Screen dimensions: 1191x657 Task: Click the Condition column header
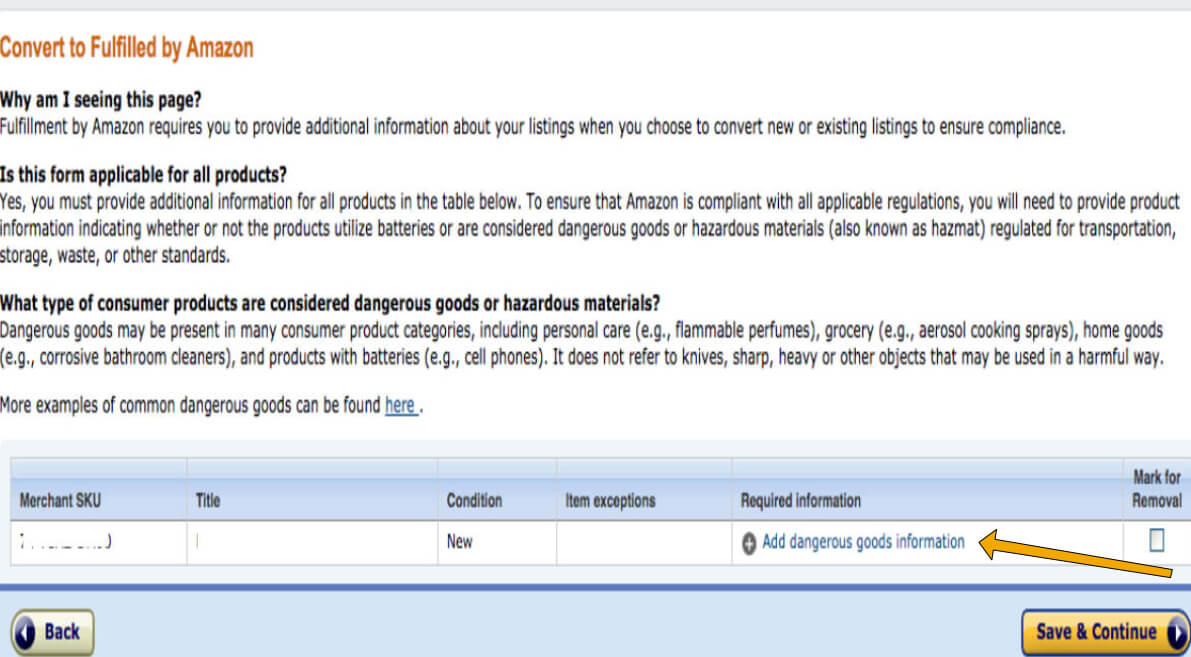(474, 500)
